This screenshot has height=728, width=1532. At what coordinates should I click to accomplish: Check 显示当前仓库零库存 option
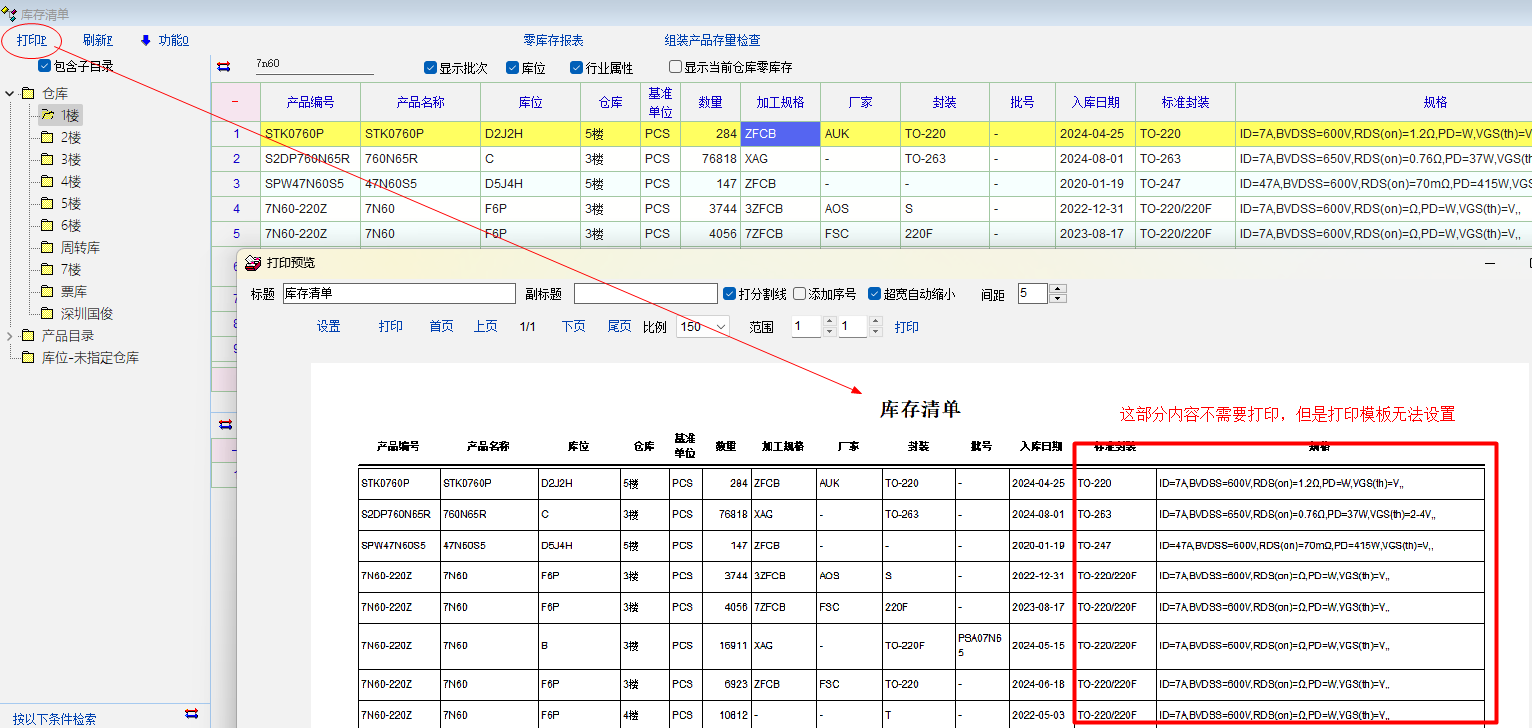(x=676, y=68)
